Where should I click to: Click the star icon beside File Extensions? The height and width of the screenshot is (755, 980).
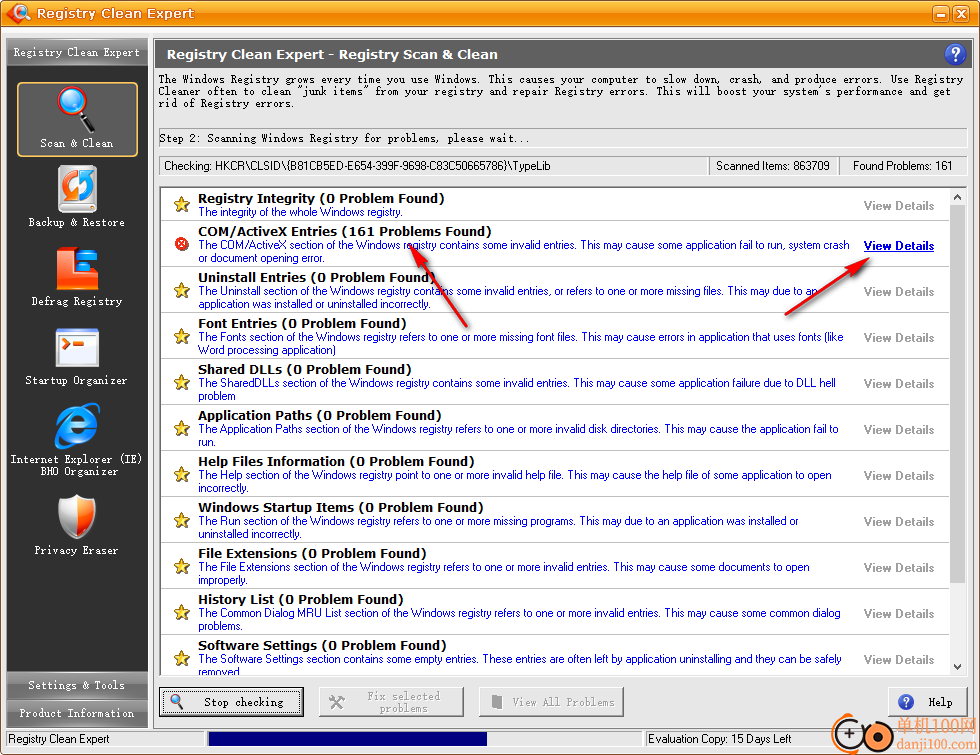(182, 566)
